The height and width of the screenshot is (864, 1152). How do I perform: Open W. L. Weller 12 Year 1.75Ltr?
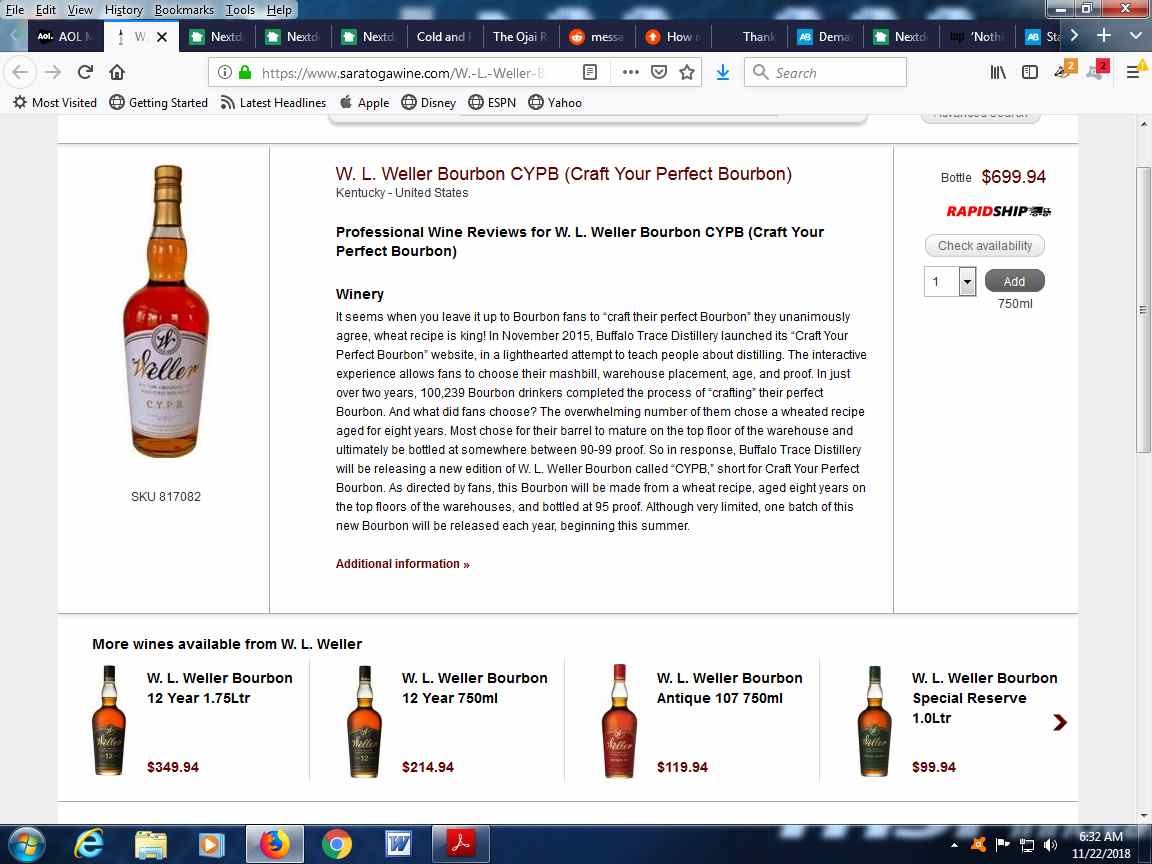(x=220, y=688)
